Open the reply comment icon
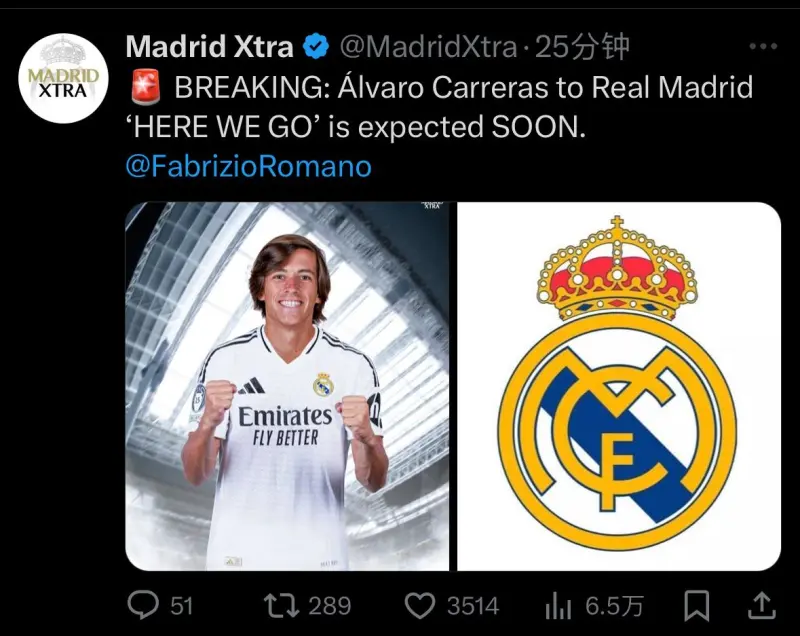 pos(143,605)
